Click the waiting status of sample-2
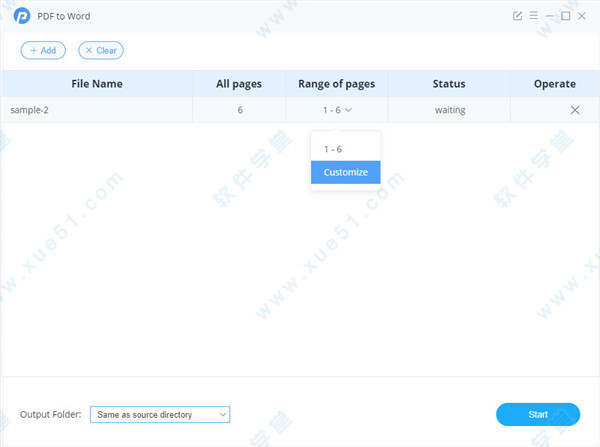 449,110
